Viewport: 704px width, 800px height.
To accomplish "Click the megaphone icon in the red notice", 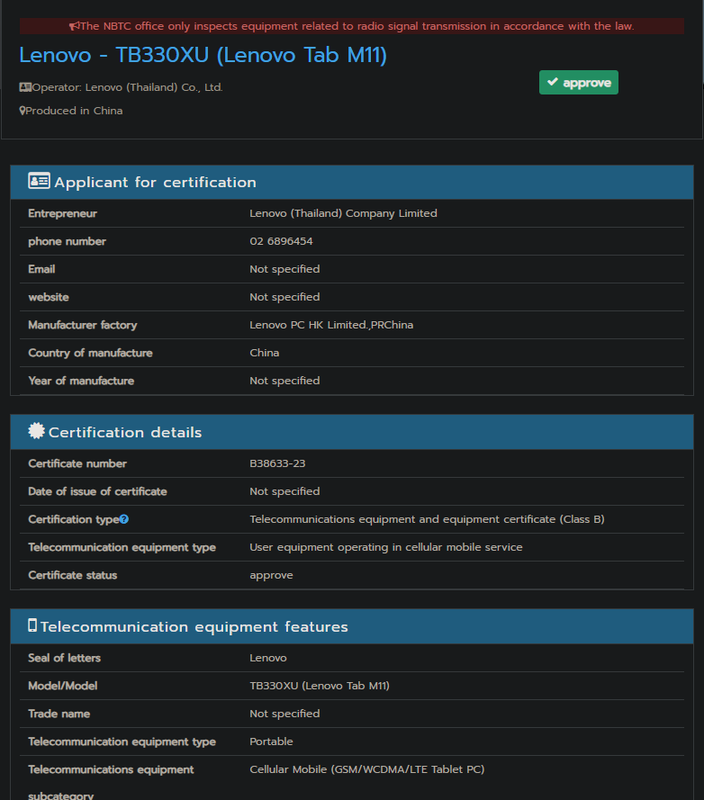I will pyautogui.click(x=74, y=26).
